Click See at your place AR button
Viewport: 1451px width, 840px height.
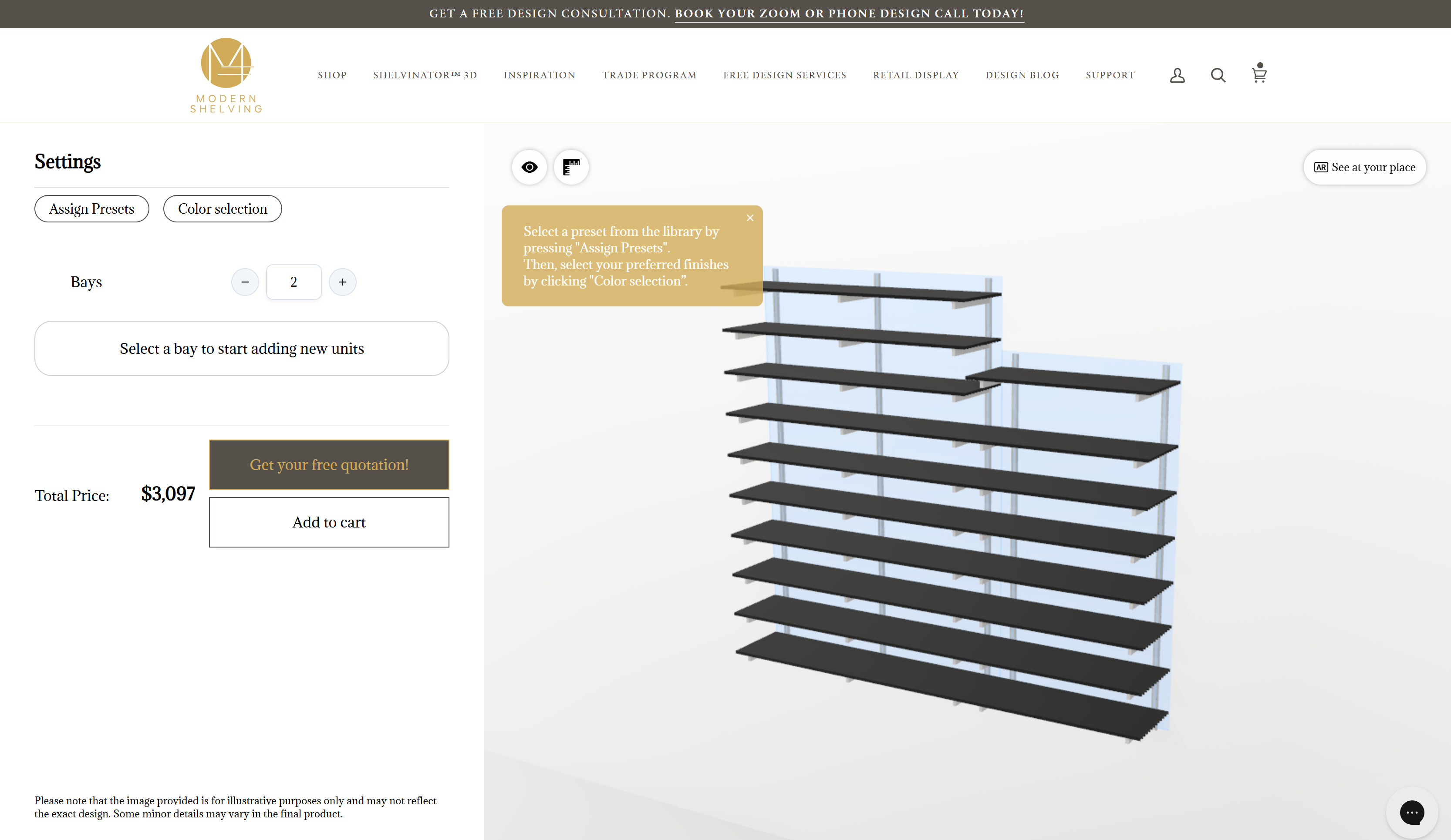[1364, 168]
